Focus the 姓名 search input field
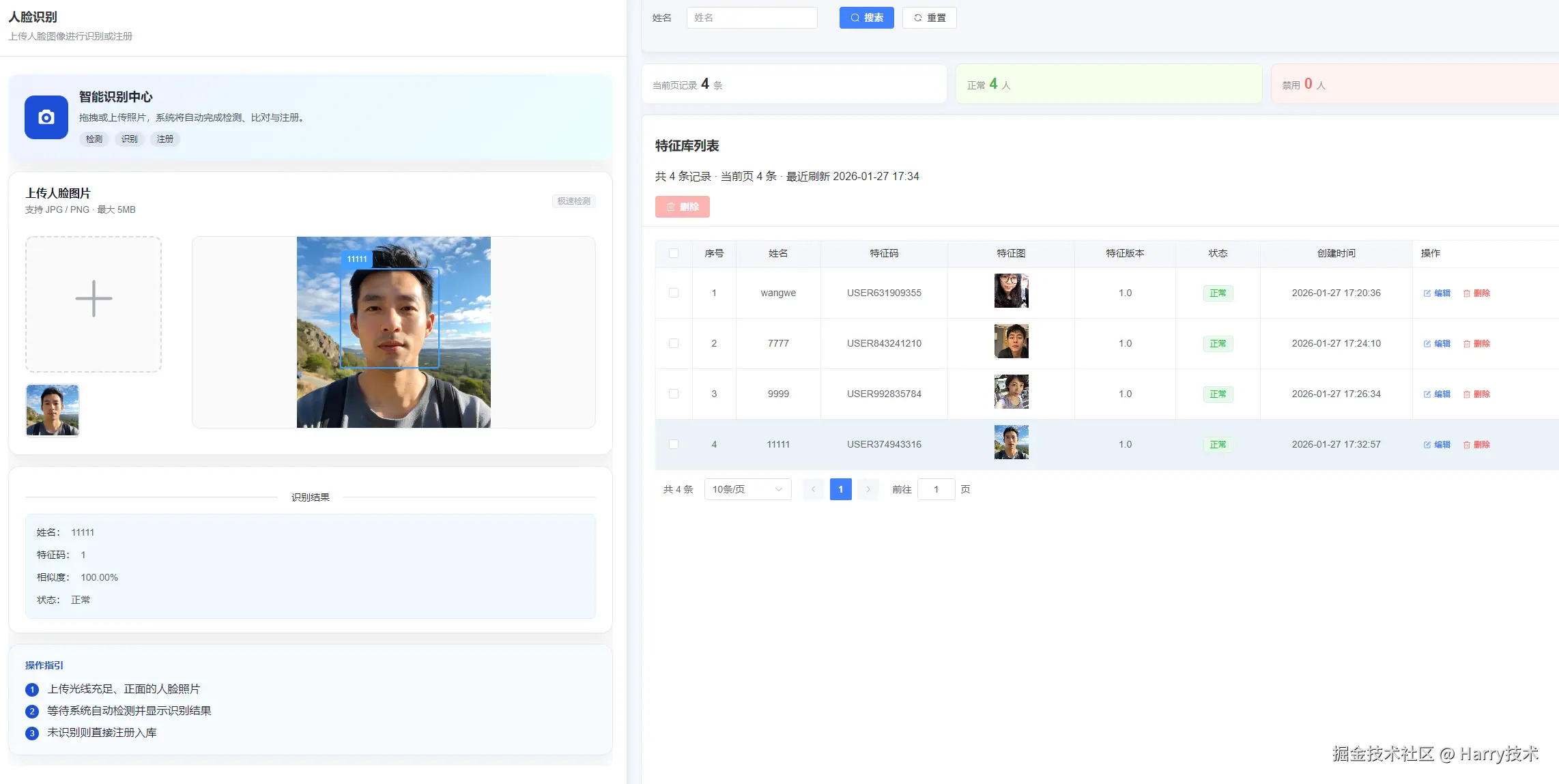The width and height of the screenshot is (1559, 784). (752, 18)
